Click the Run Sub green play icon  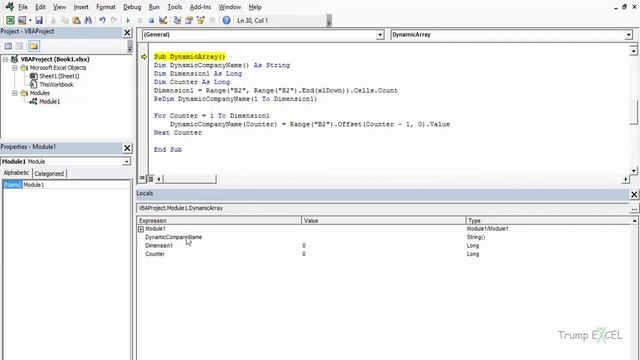tap(128, 20)
